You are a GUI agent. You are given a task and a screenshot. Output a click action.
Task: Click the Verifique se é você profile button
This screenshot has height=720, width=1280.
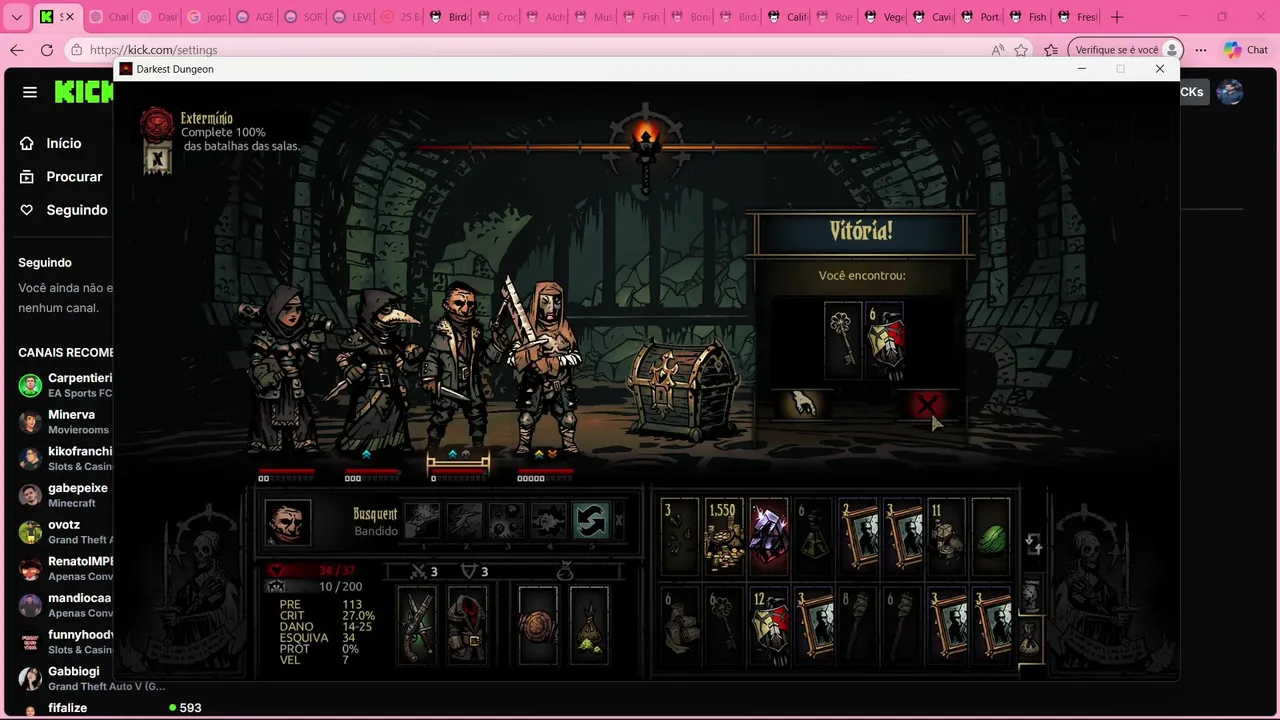click(x=1125, y=50)
